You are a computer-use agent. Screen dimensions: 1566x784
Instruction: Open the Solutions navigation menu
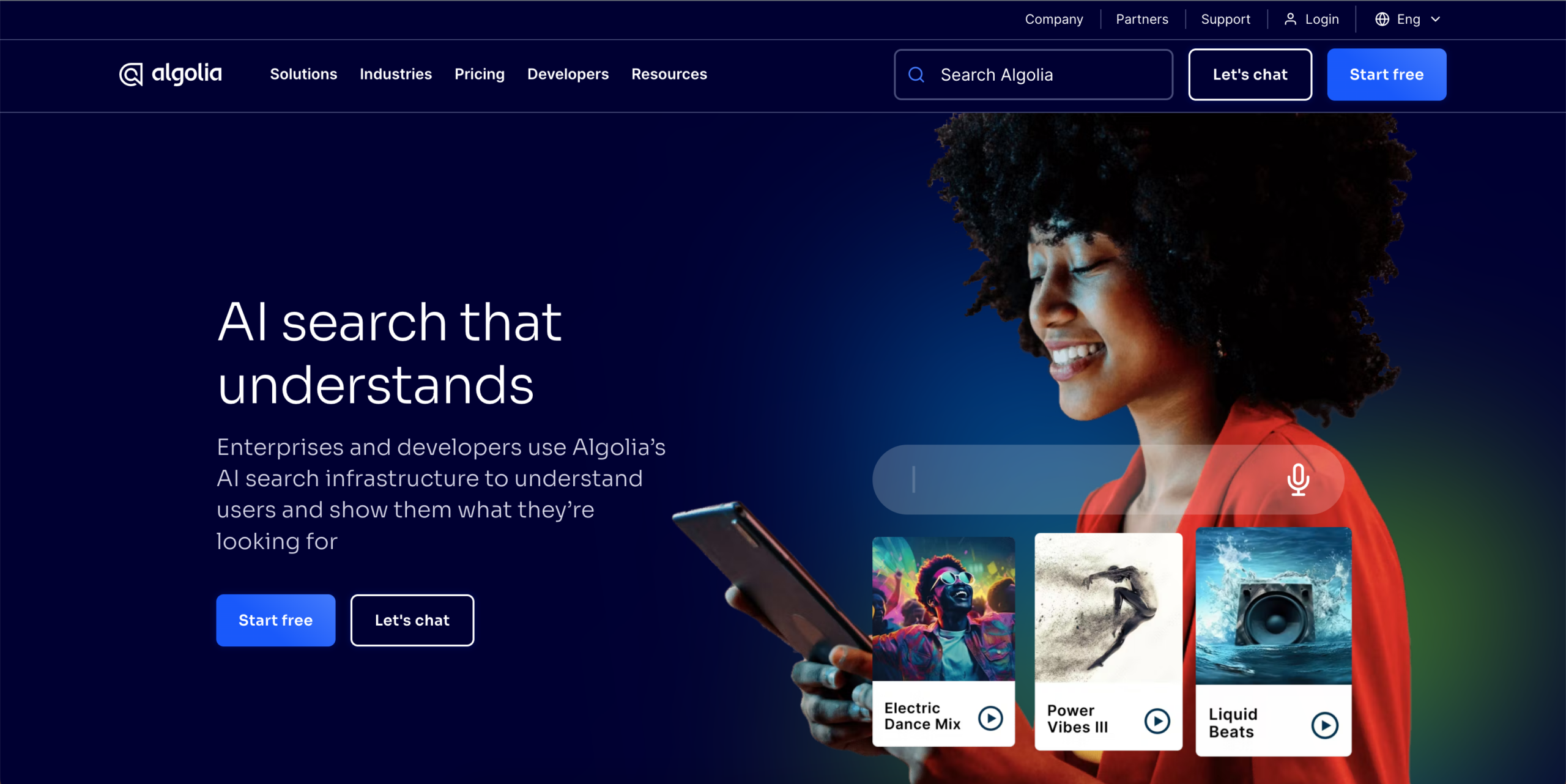pyautogui.click(x=303, y=74)
